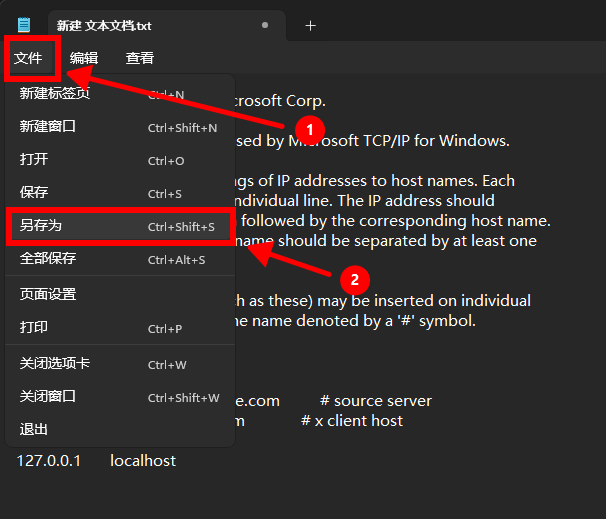This screenshot has width=606, height=519.
Task: Open the 编辑 menu
Action: [x=84, y=58]
